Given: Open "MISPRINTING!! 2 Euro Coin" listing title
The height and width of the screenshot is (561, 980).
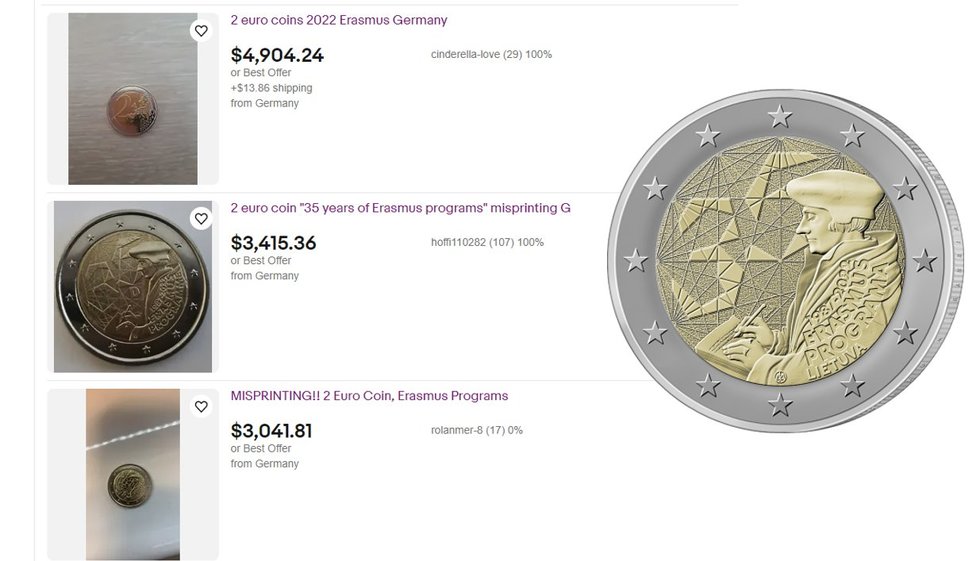Looking at the screenshot, I should 369,396.
